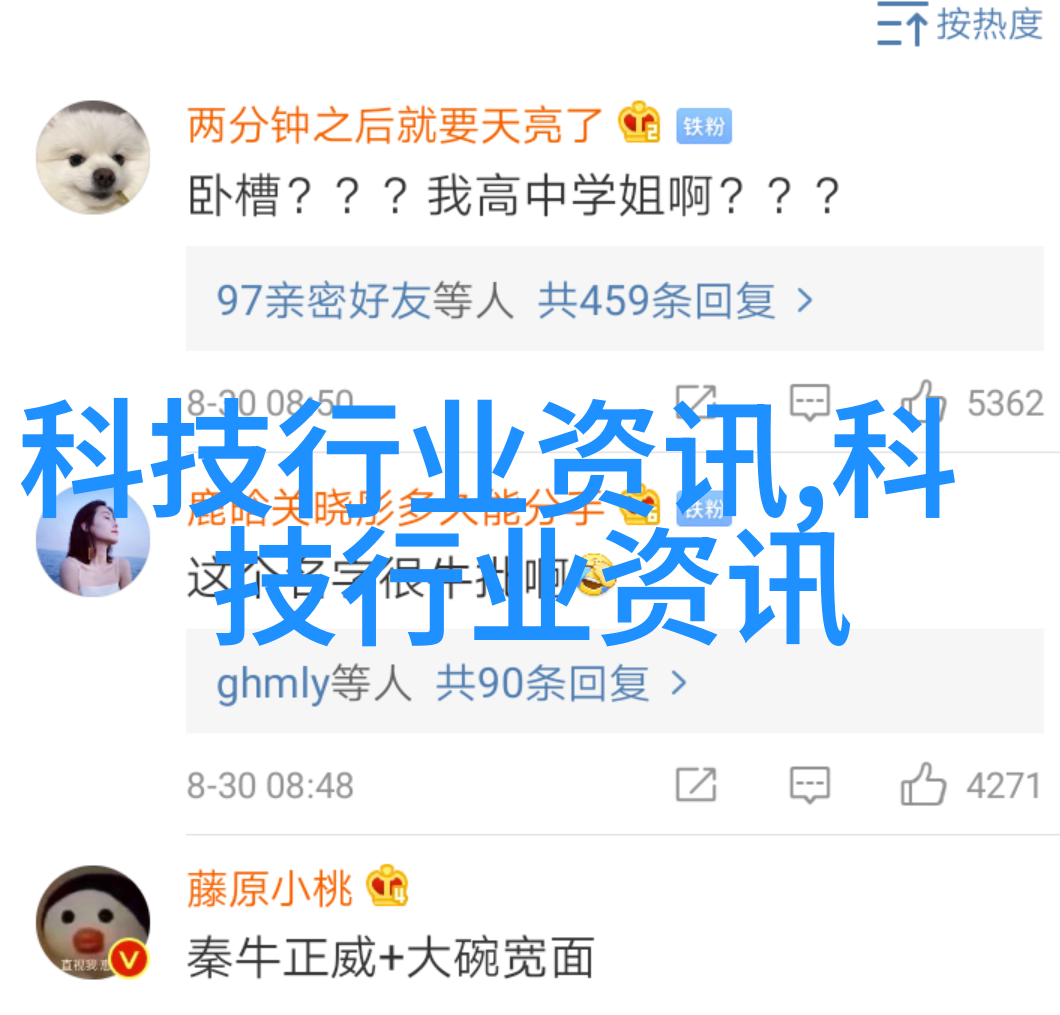Share the first comment via forward icon
Screen dimensions: 1060x1015
click(696, 403)
